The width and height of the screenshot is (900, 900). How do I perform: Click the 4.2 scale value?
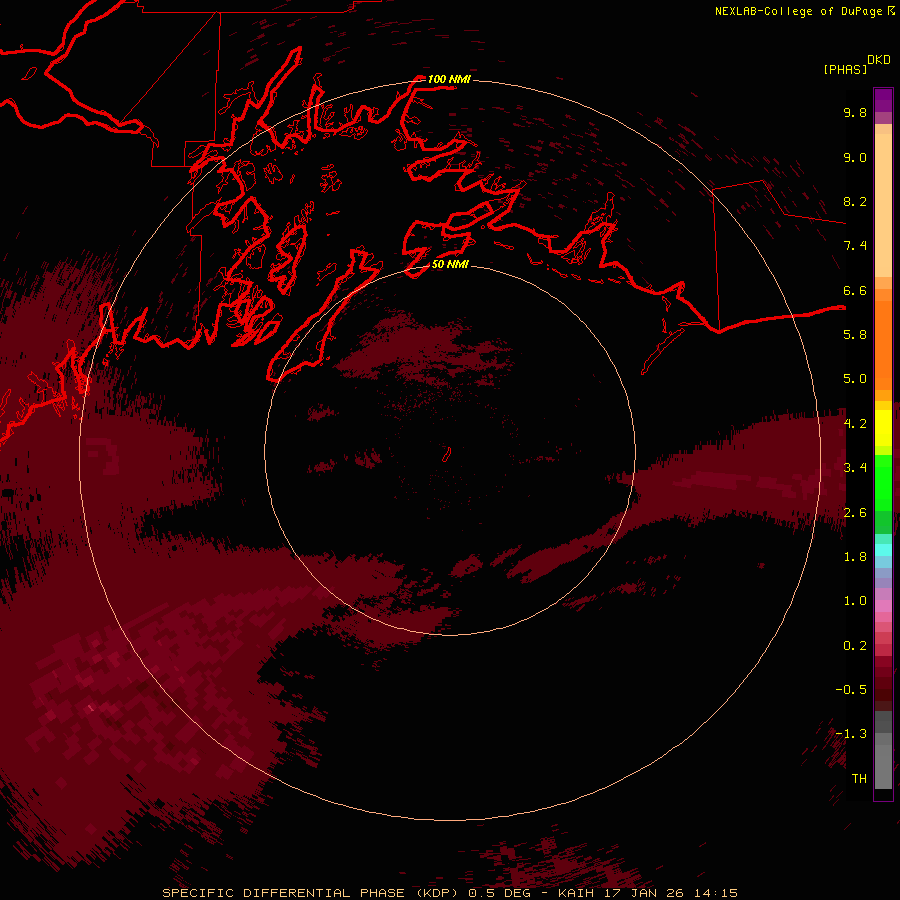point(855,424)
